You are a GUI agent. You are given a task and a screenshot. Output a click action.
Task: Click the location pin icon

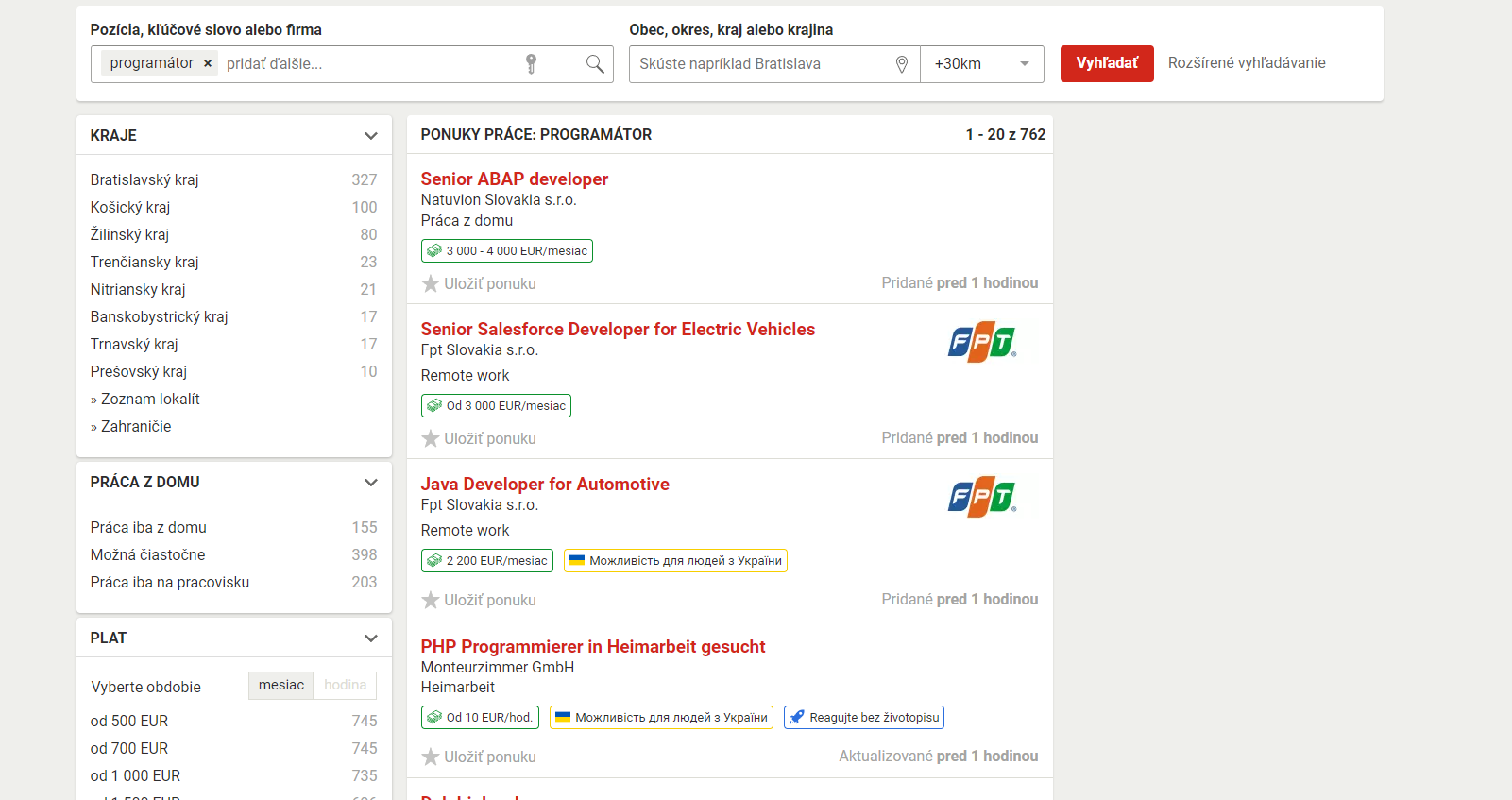[x=901, y=64]
